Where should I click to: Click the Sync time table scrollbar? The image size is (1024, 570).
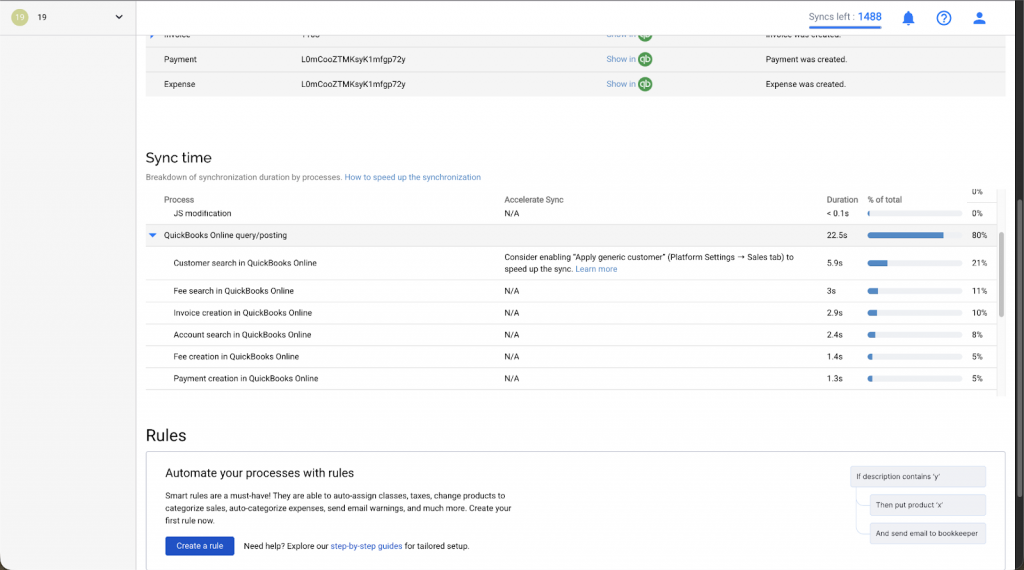click(x=1000, y=280)
